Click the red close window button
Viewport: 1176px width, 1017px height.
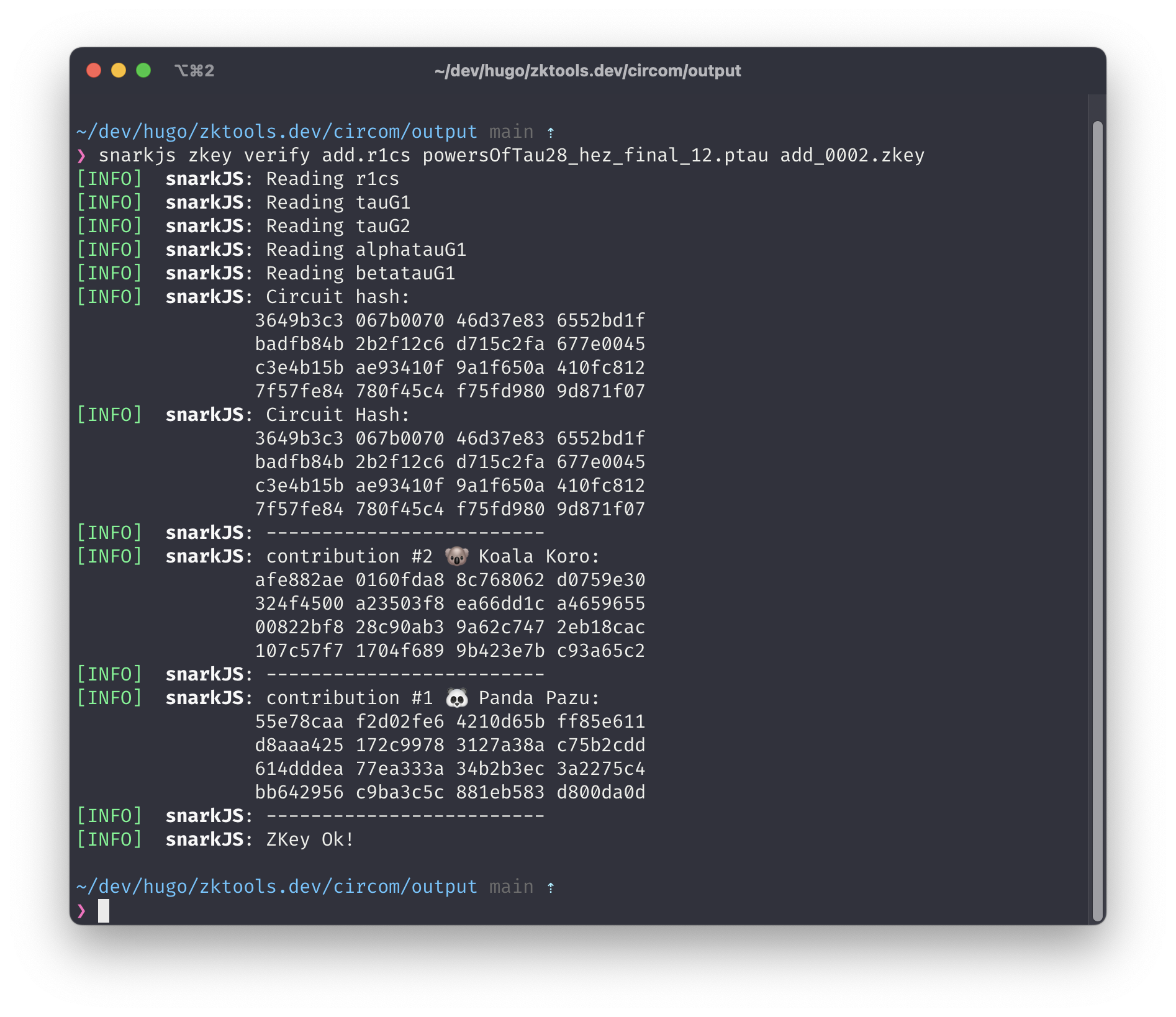coord(94,70)
